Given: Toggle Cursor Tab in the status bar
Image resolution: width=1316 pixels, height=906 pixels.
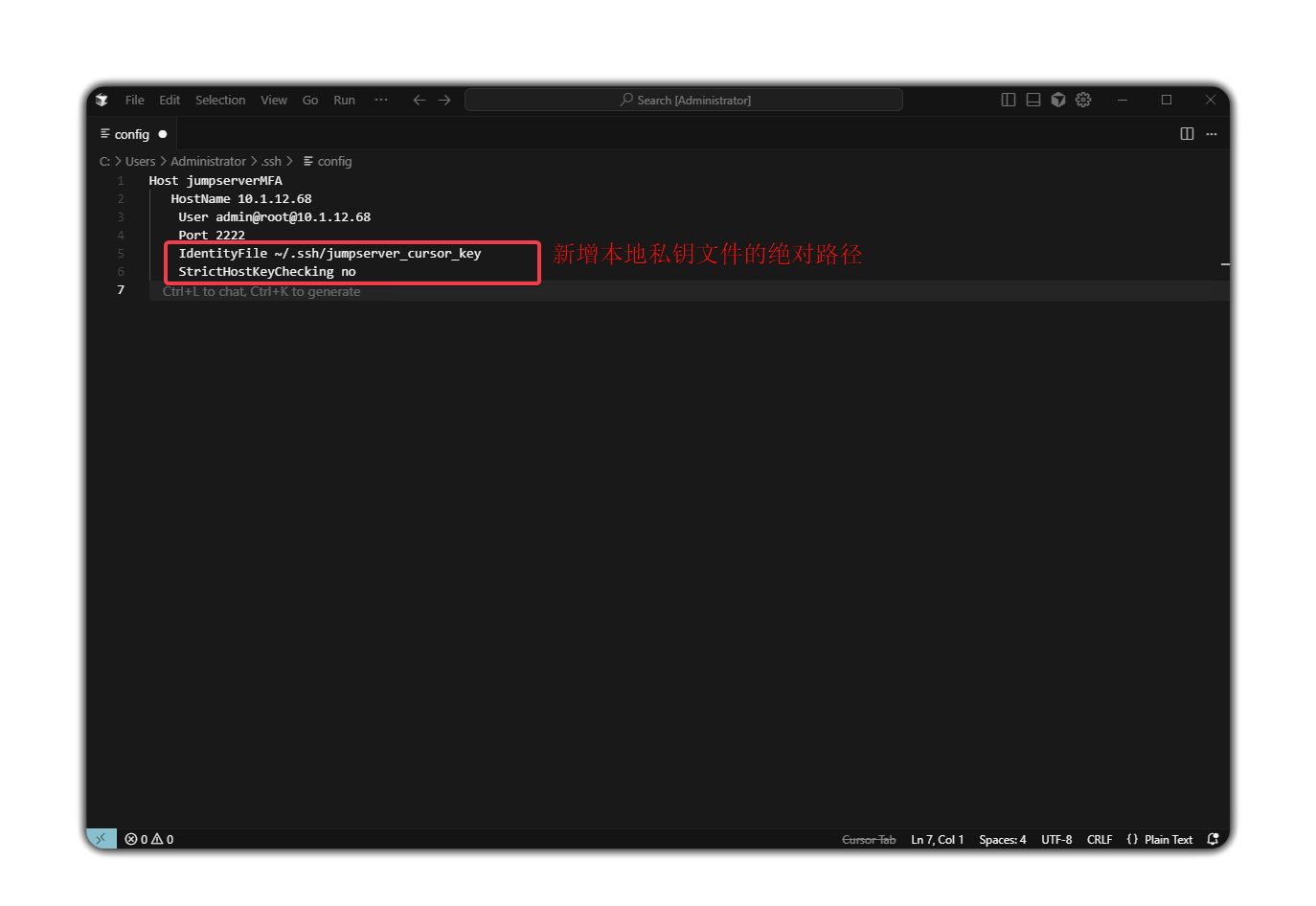Looking at the screenshot, I should [x=869, y=840].
